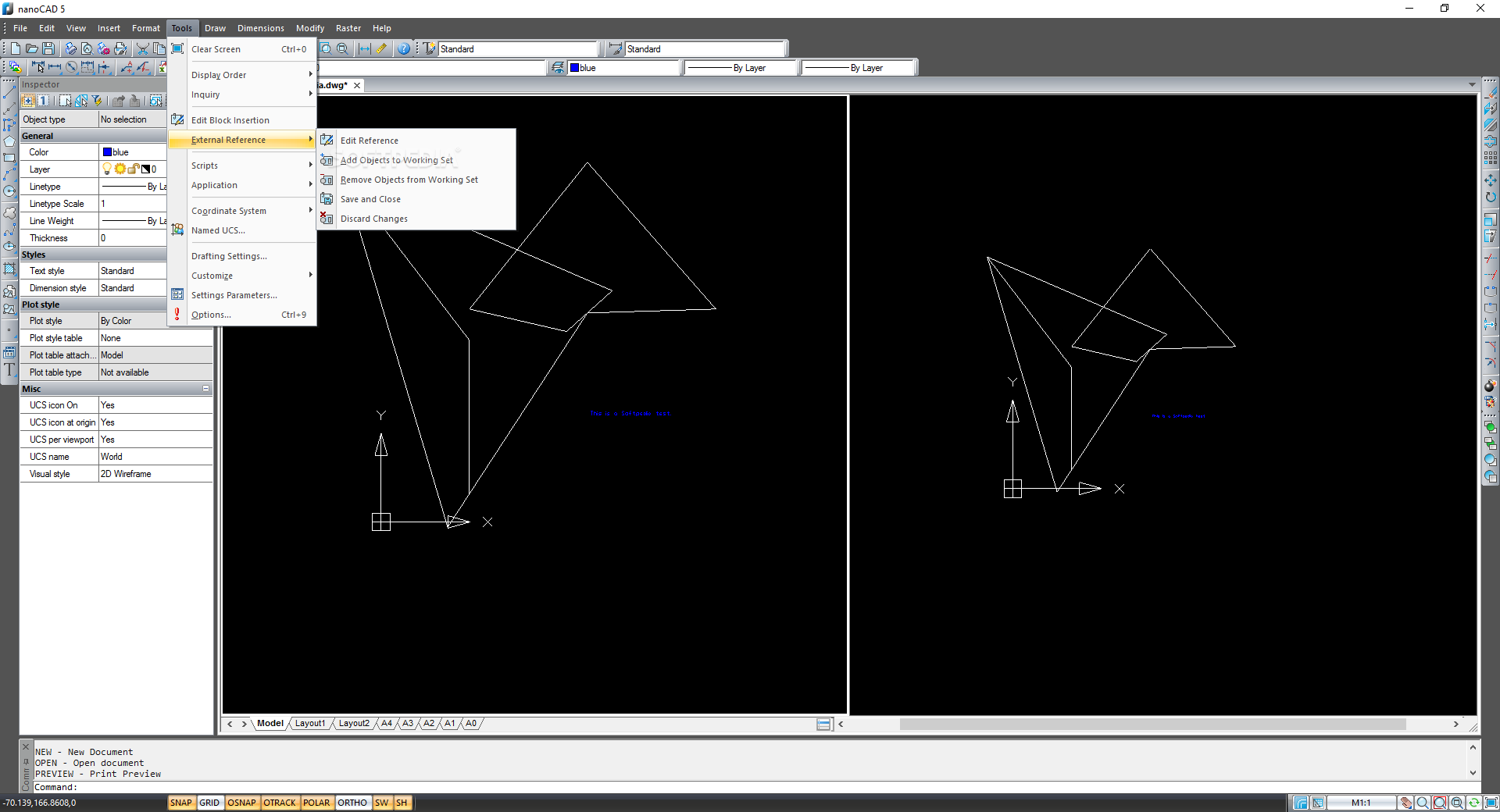Click the blue Color swatch in Inspector
The image size is (1500, 812).
(108, 152)
